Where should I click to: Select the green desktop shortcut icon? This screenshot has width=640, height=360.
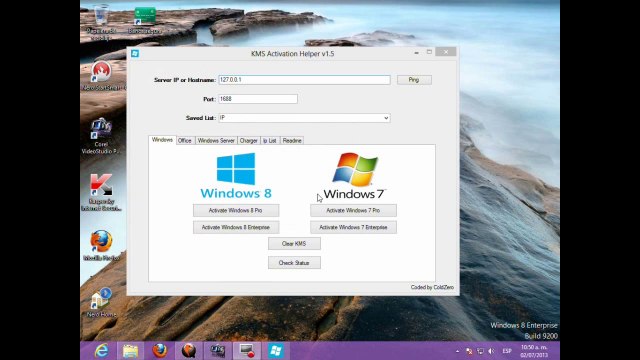[145, 20]
